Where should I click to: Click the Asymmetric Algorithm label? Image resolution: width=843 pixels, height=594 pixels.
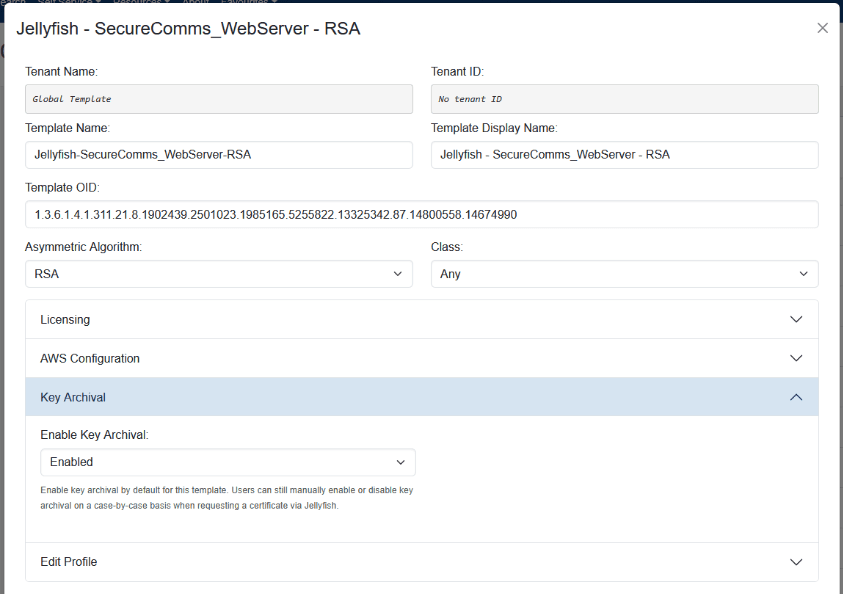(x=83, y=247)
